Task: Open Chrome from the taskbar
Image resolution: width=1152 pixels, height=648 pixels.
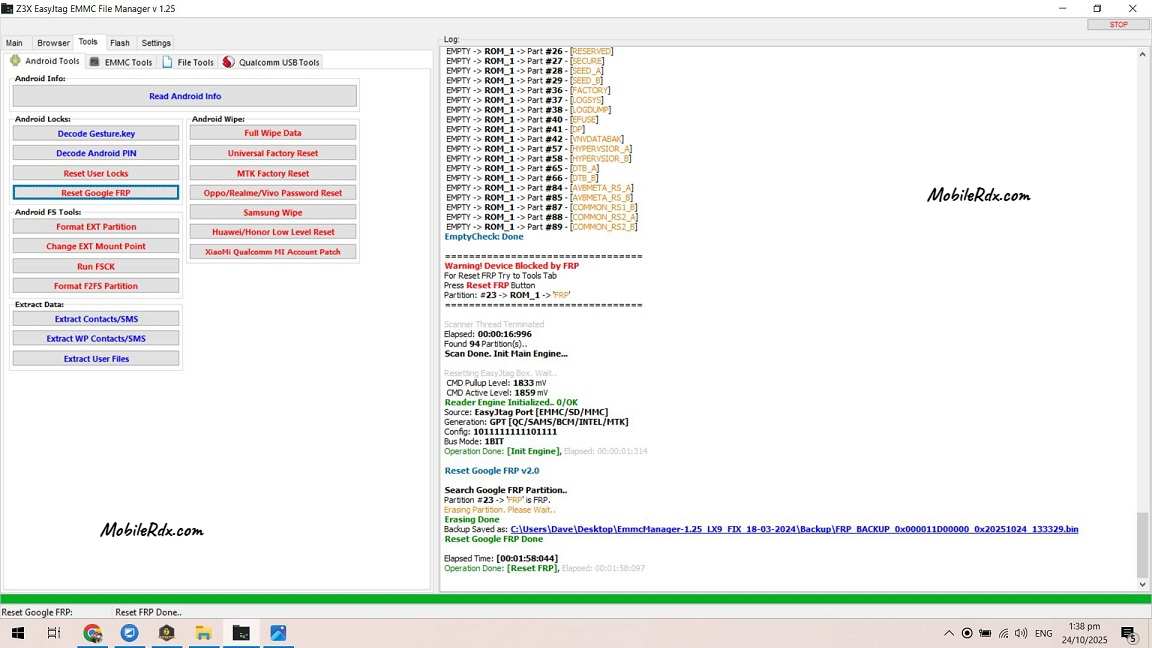Action: pos(93,633)
